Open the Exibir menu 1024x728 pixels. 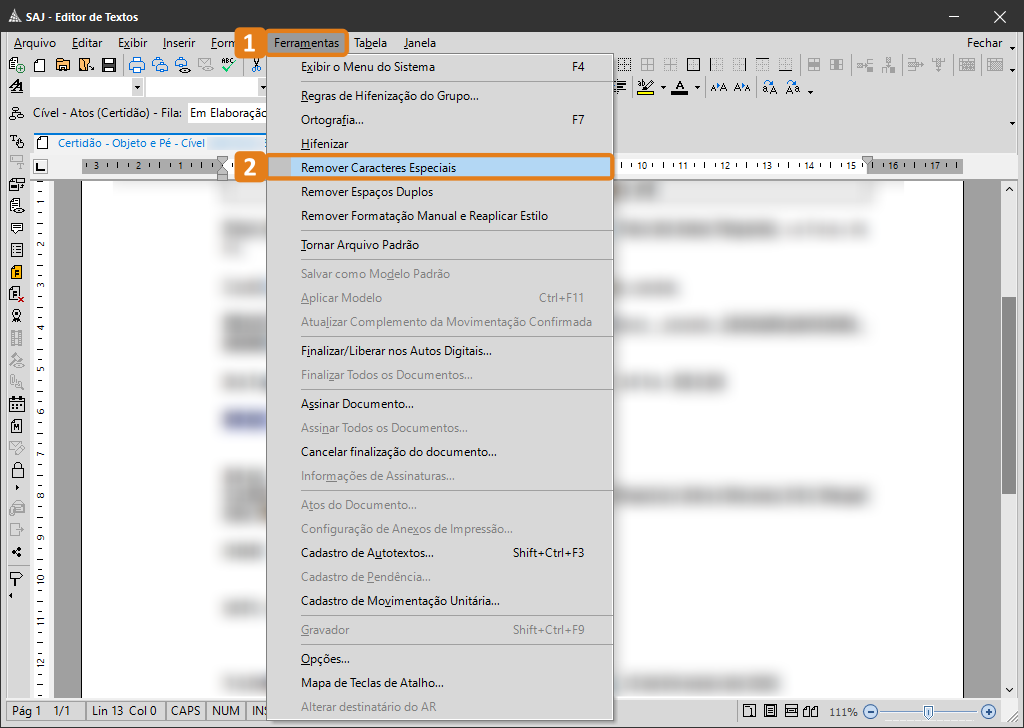(133, 43)
